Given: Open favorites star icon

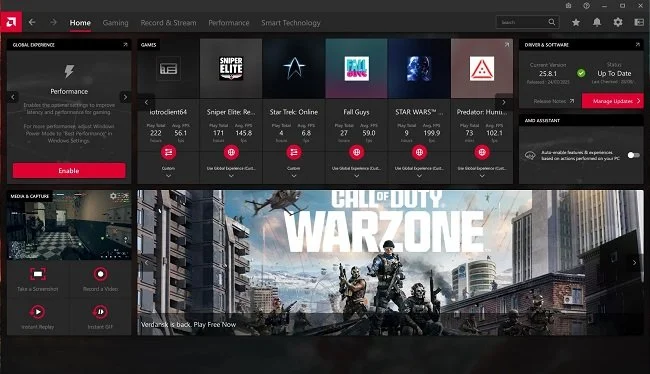Looking at the screenshot, I should point(576,22).
